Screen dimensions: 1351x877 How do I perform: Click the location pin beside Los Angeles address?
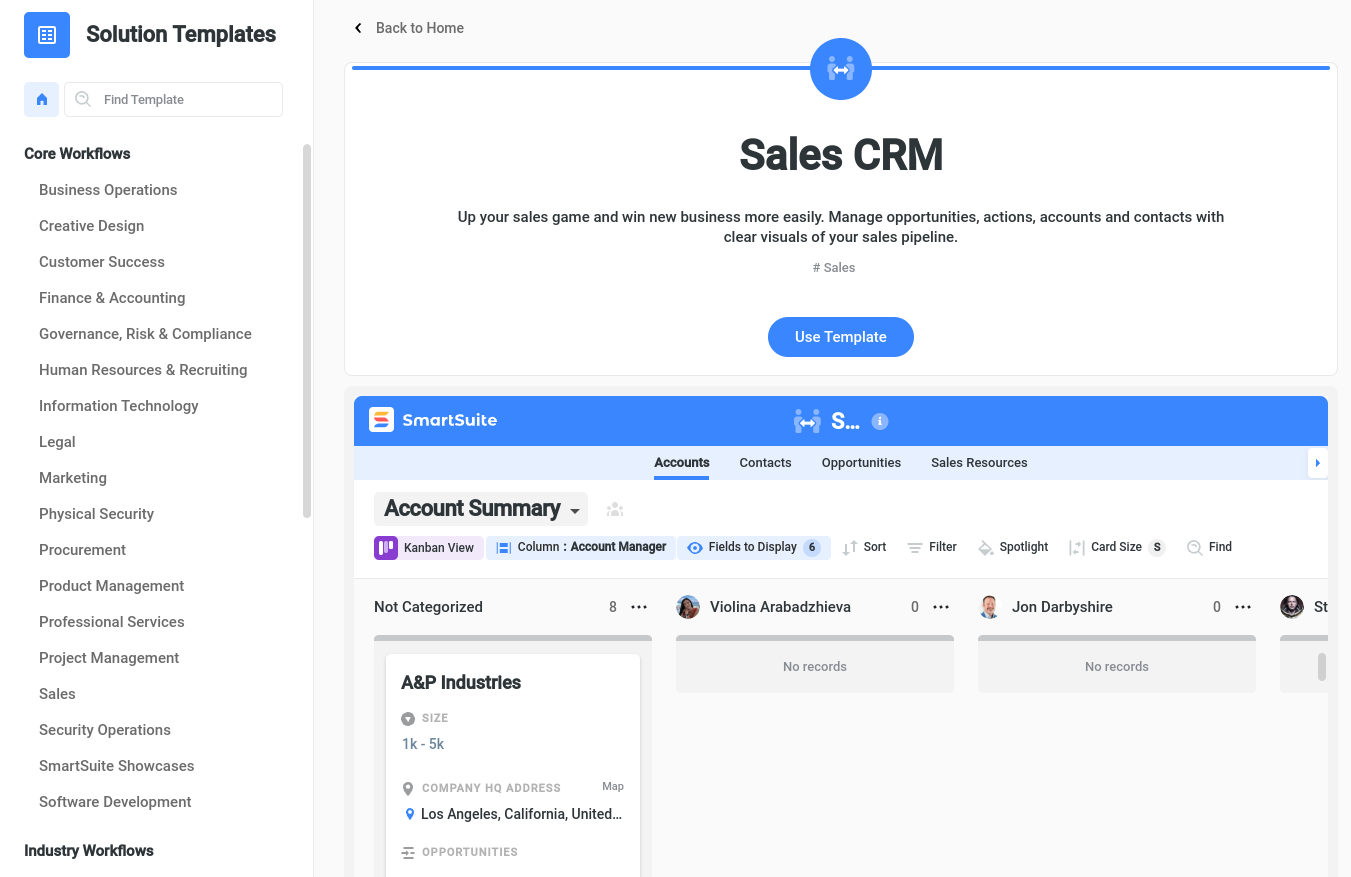click(x=409, y=815)
